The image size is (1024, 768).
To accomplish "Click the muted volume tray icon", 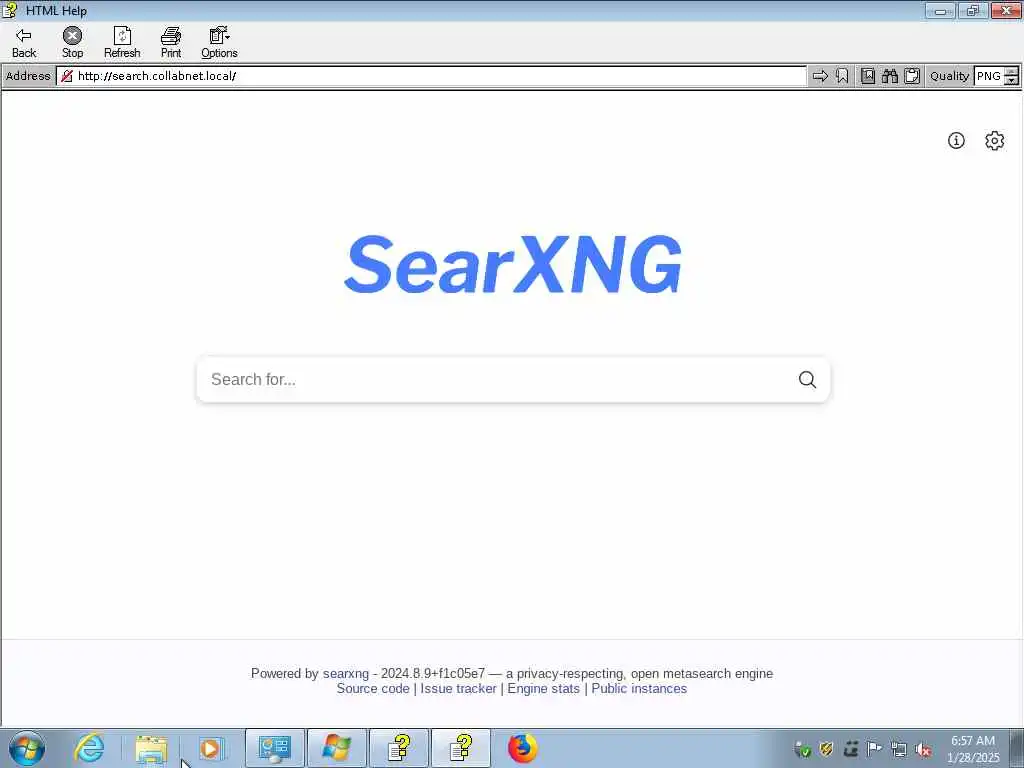I will [x=923, y=750].
